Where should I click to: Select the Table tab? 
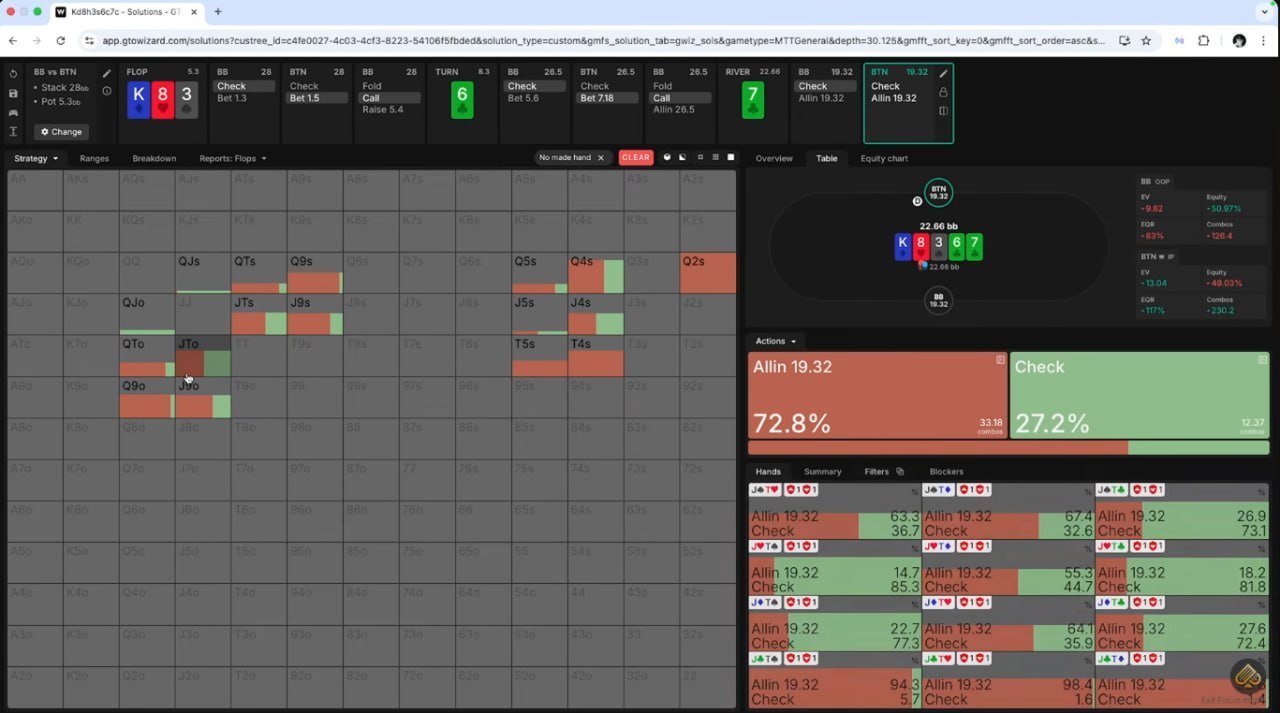[827, 158]
